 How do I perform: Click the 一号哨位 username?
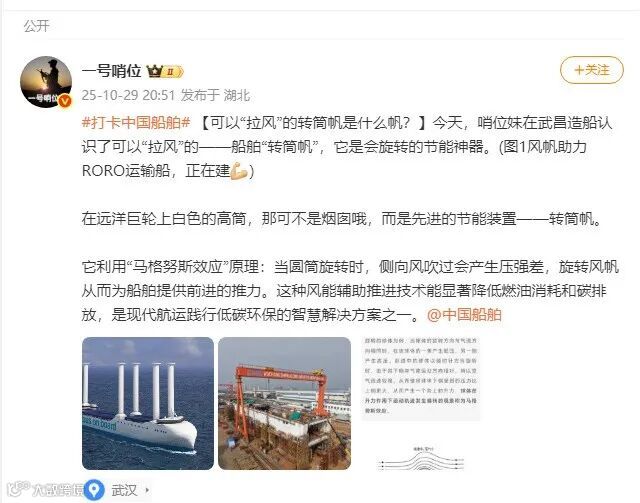[x=111, y=71]
